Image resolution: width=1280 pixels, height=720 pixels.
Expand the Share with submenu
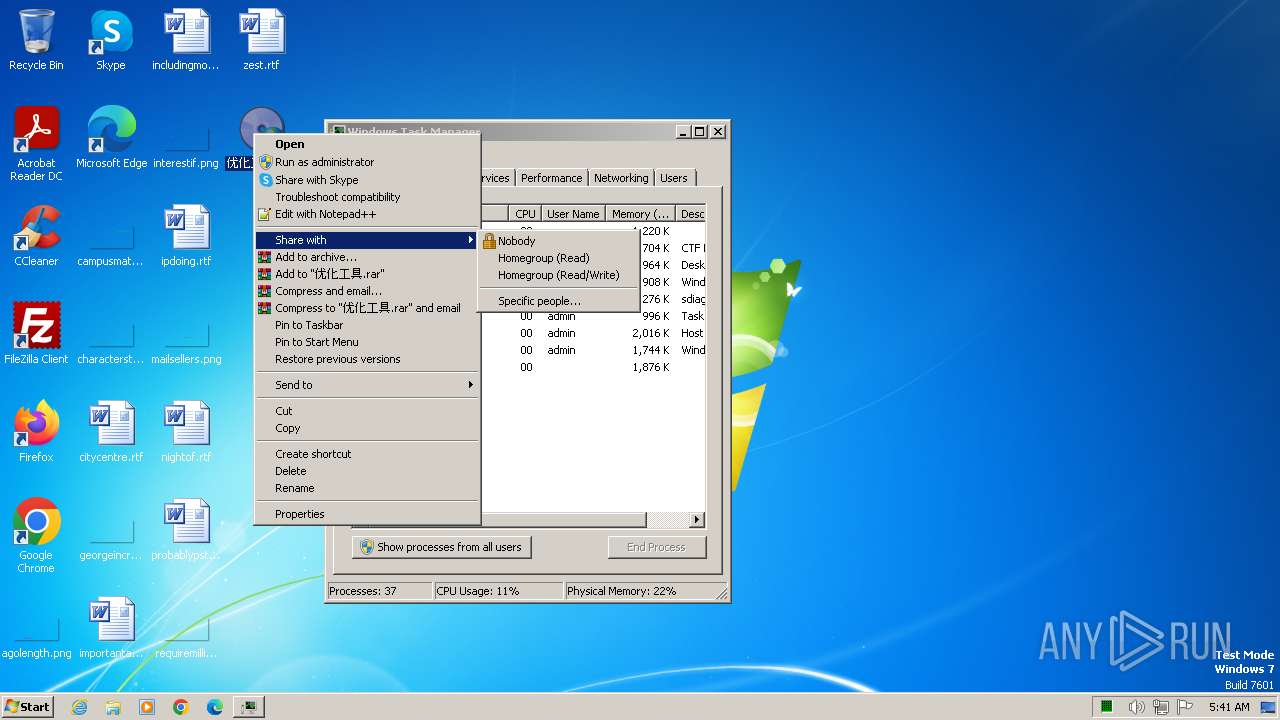[x=368, y=240]
